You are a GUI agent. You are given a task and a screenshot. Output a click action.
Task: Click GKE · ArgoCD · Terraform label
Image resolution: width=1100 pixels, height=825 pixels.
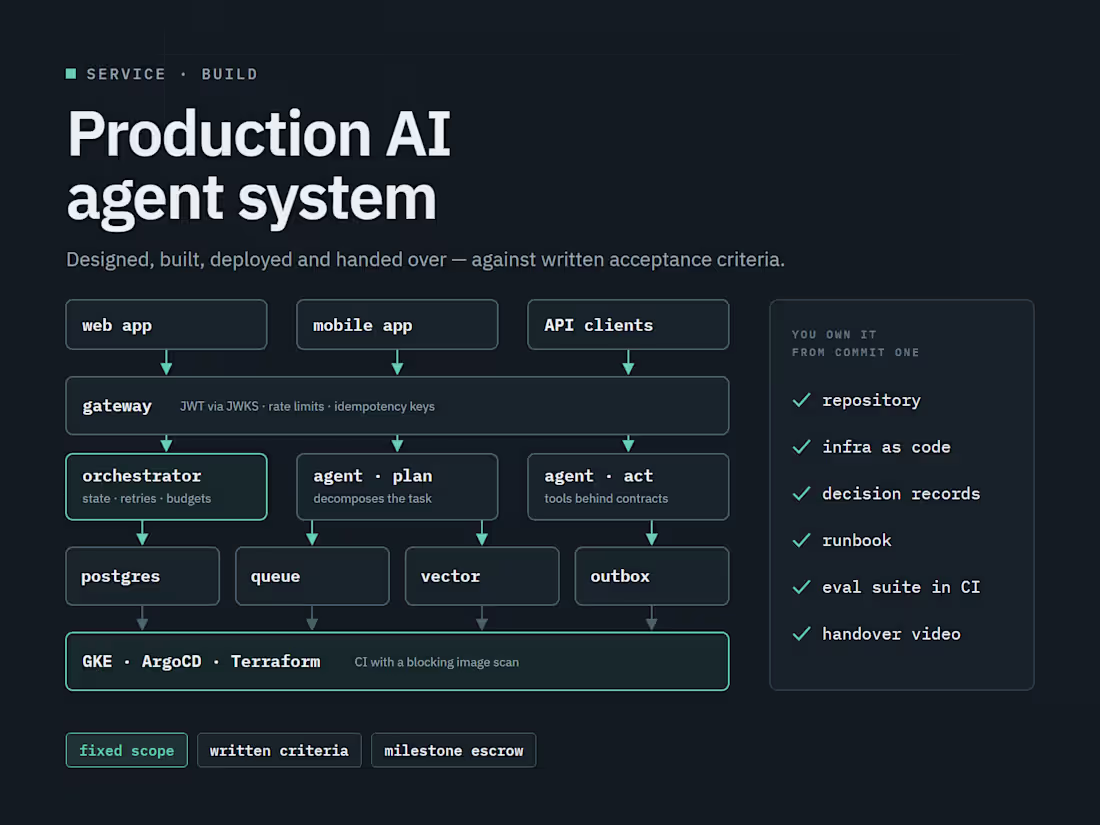(x=201, y=662)
